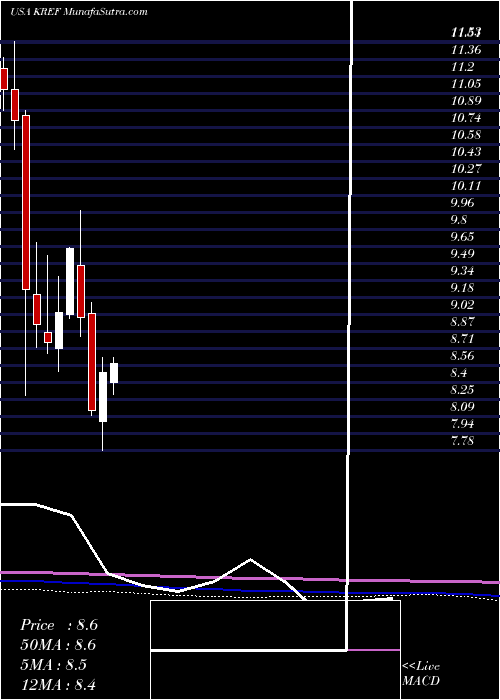The image size is (500, 700).
Task: Click the 10.58 price axis label
Action: (x=466, y=135)
